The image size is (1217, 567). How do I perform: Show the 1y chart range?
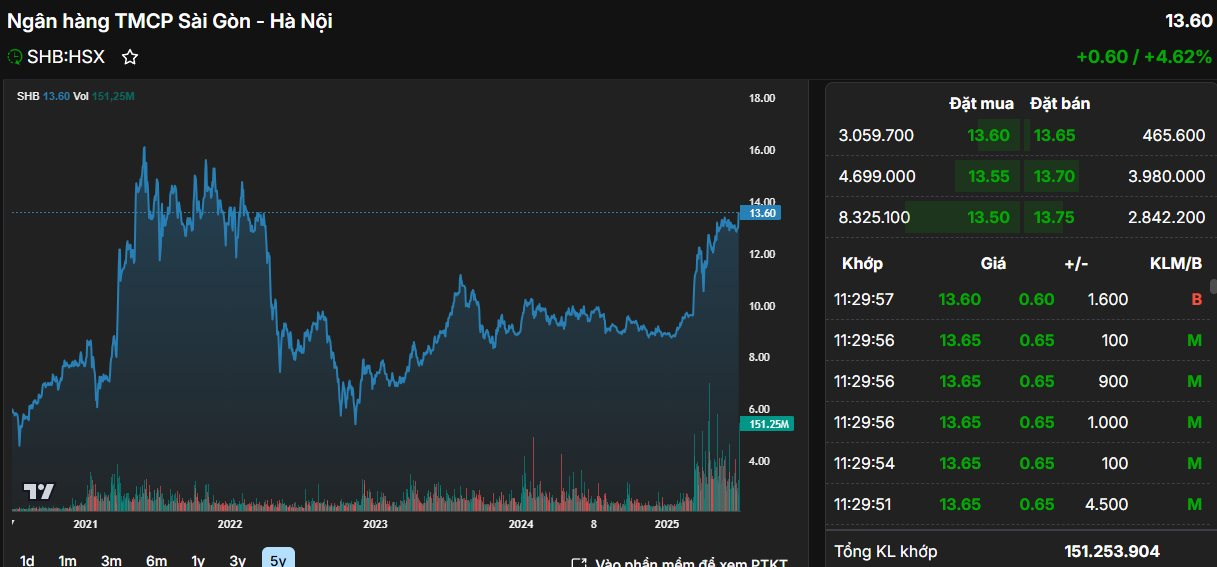pyautogui.click(x=198, y=561)
